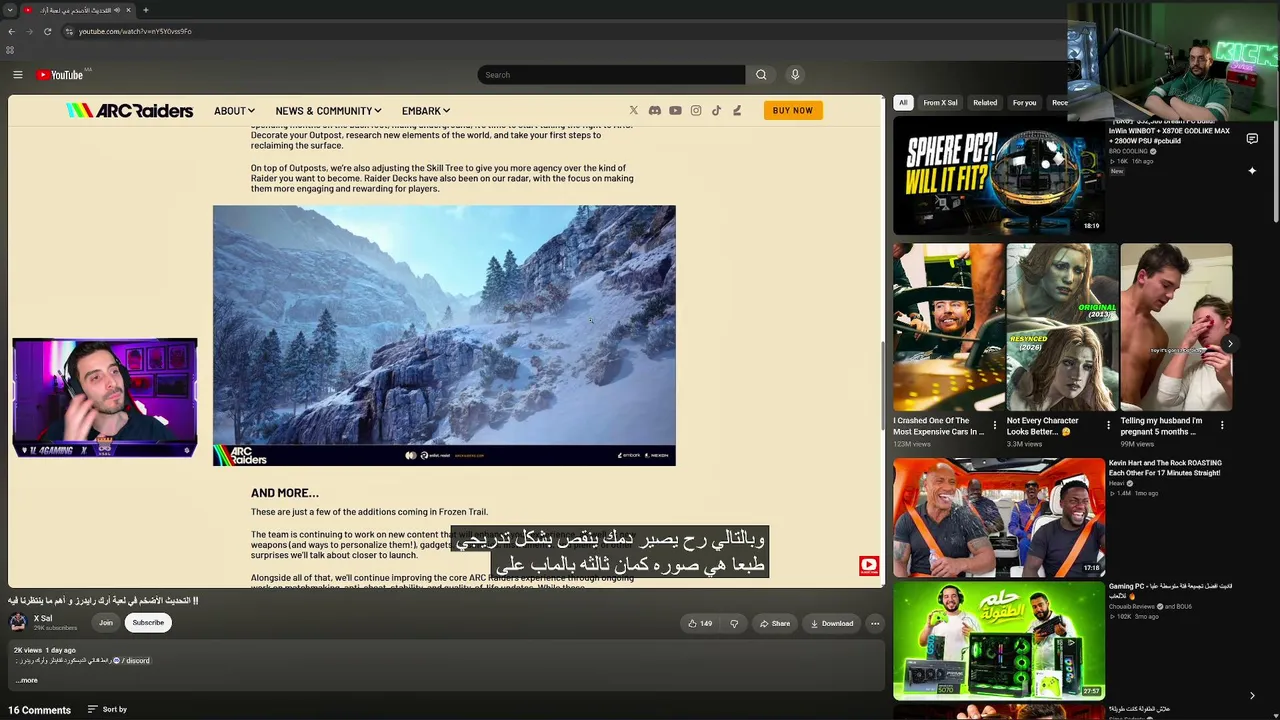Expand the EMBARK dropdown menu
1280x720 pixels.
tap(426, 111)
